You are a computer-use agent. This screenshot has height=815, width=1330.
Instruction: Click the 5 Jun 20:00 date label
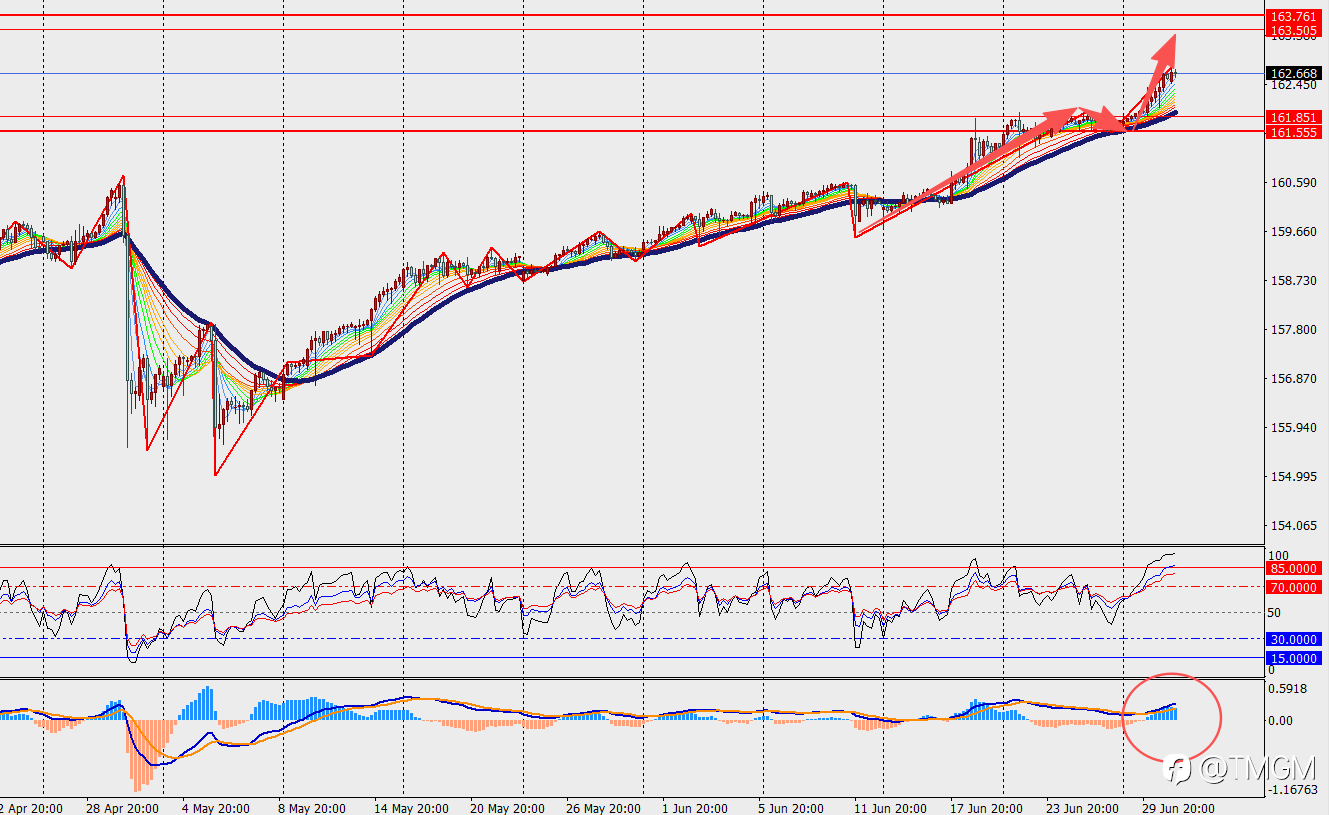(792, 808)
